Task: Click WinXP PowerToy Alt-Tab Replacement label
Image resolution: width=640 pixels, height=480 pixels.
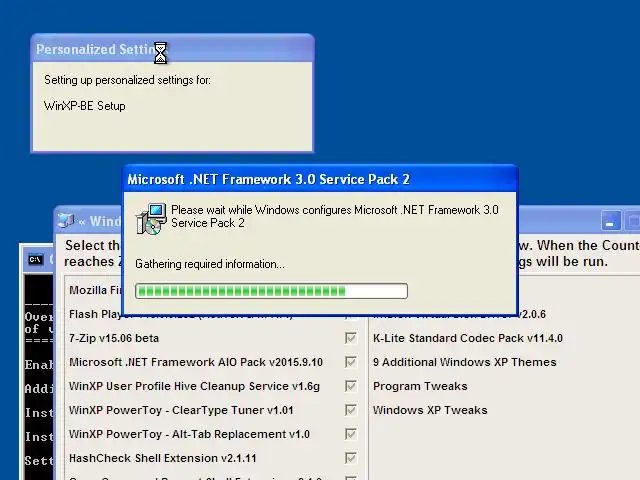Action: tap(189, 434)
